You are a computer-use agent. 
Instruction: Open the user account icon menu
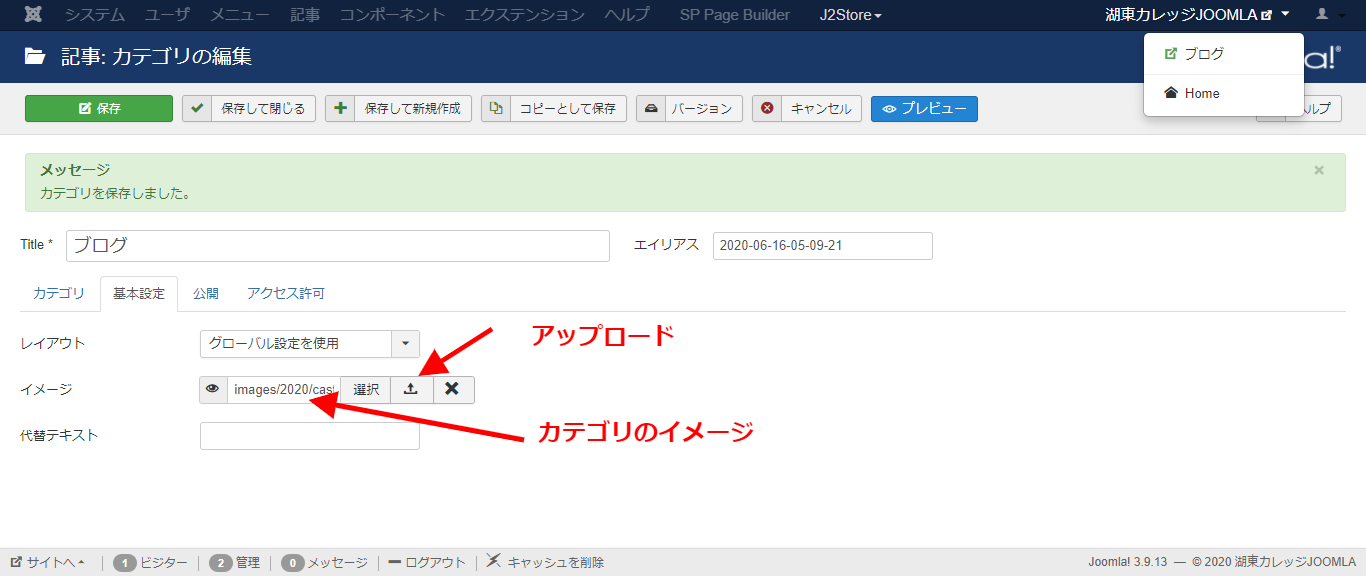pos(1329,15)
